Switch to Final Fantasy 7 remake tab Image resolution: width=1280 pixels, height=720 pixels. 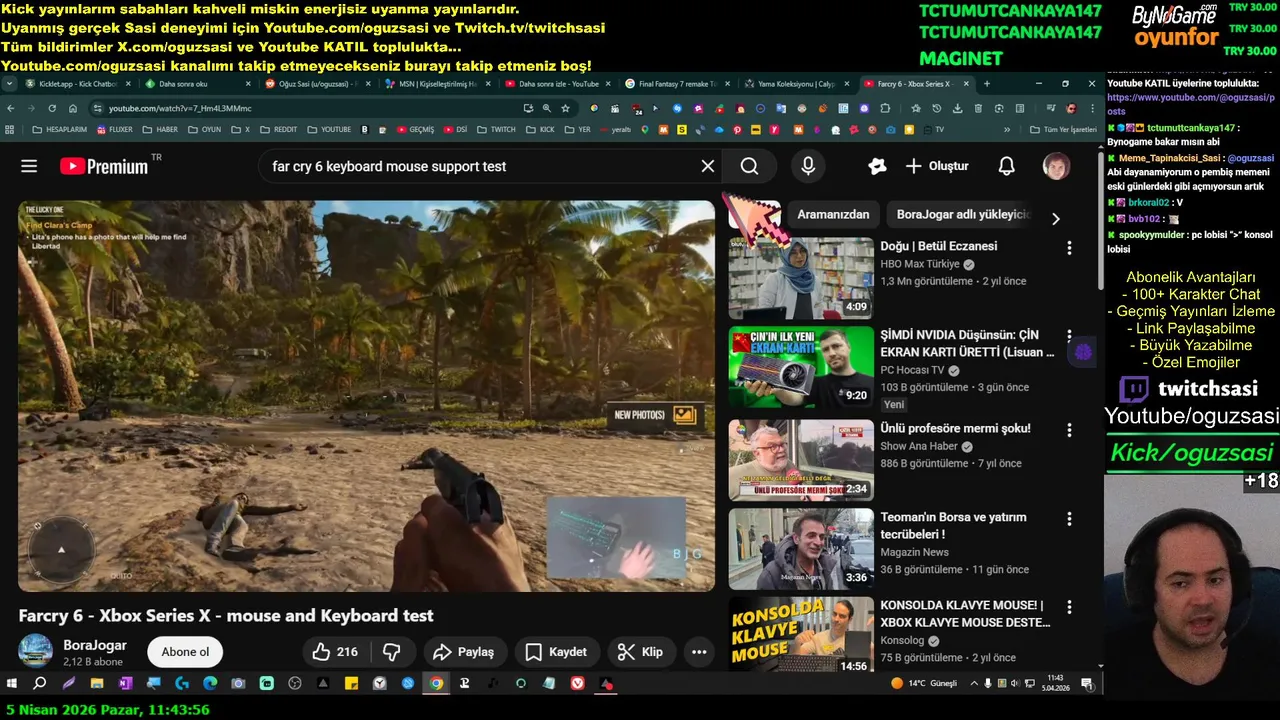pos(678,84)
